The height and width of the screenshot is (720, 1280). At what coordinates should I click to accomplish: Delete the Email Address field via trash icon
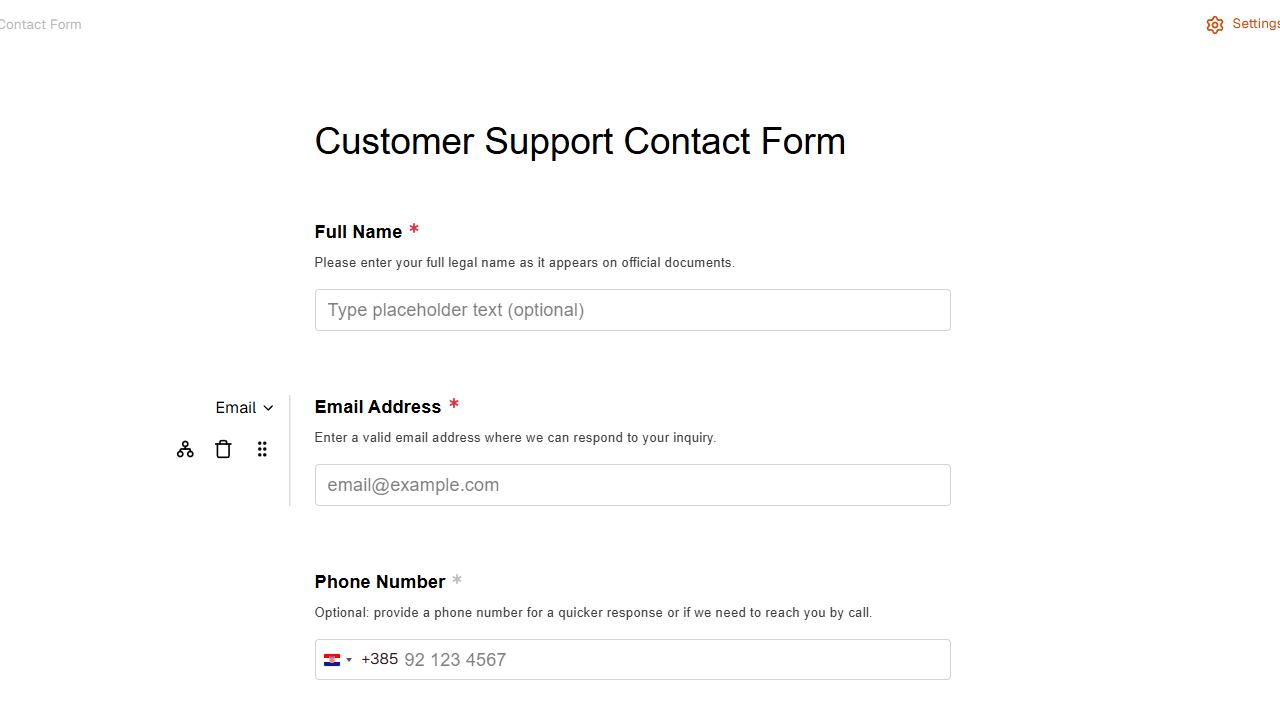tap(223, 449)
